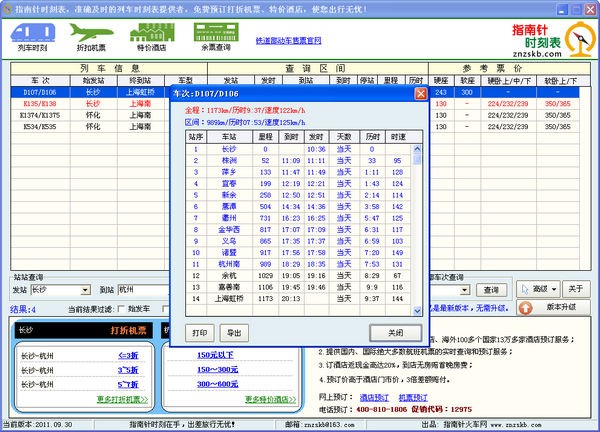Image resolution: width=600 pixels, height=432 pixels.
Task: Select station 杭州南 in stop list
Action: (x=229, y=264)
